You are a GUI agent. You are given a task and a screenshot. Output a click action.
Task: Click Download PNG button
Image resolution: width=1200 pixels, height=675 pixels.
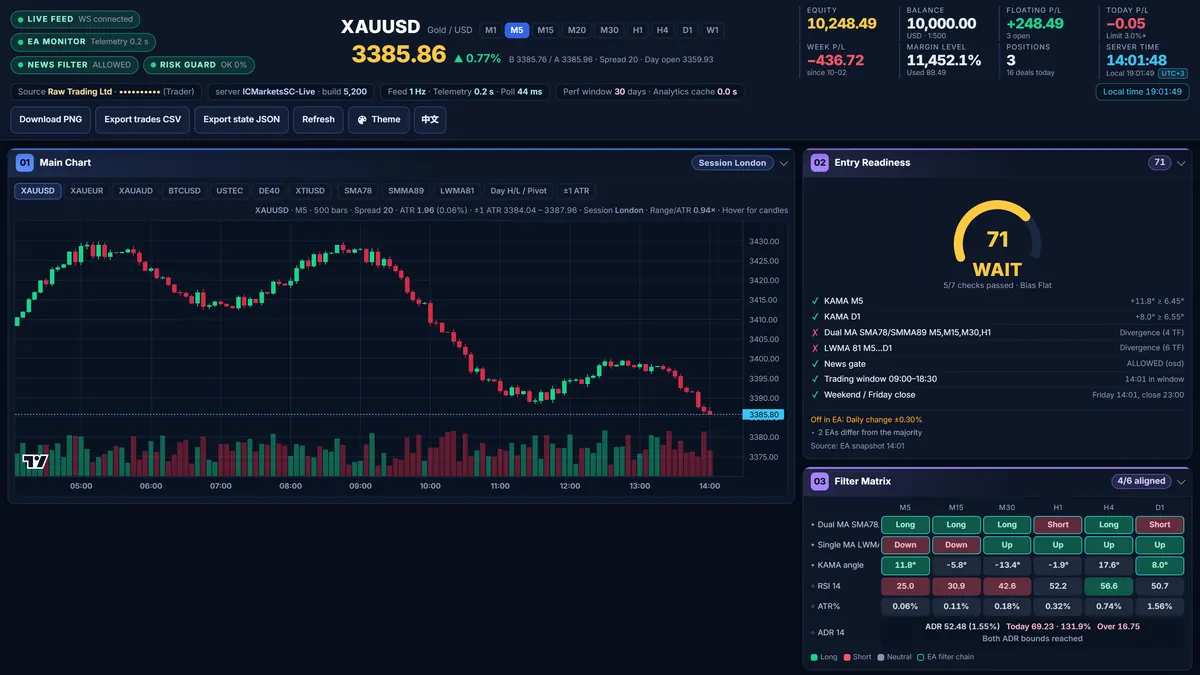tap(51, 119)
